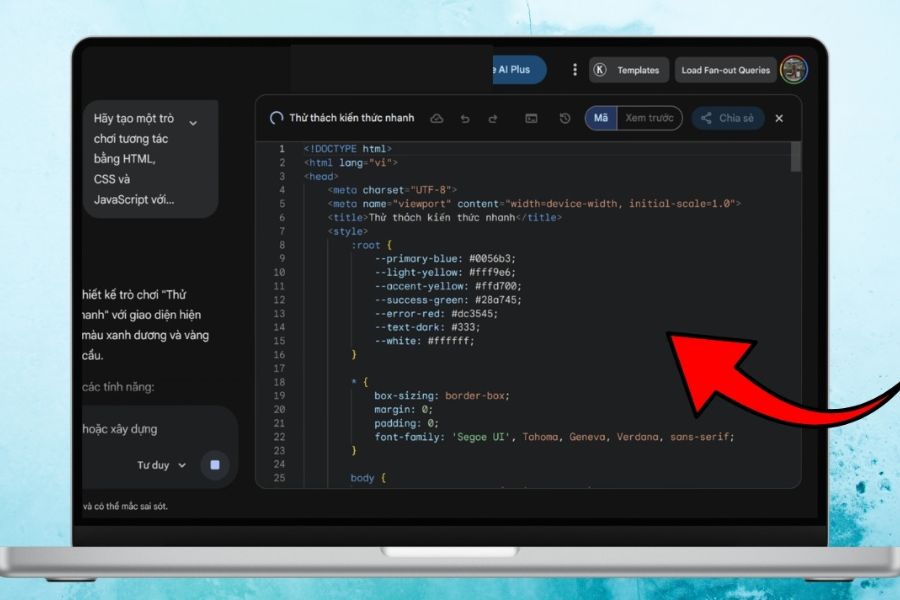Expand the collapsed prompt message chevron
Image resolution: width=900 pixels, height=600 pixels.
pos(193,123)
